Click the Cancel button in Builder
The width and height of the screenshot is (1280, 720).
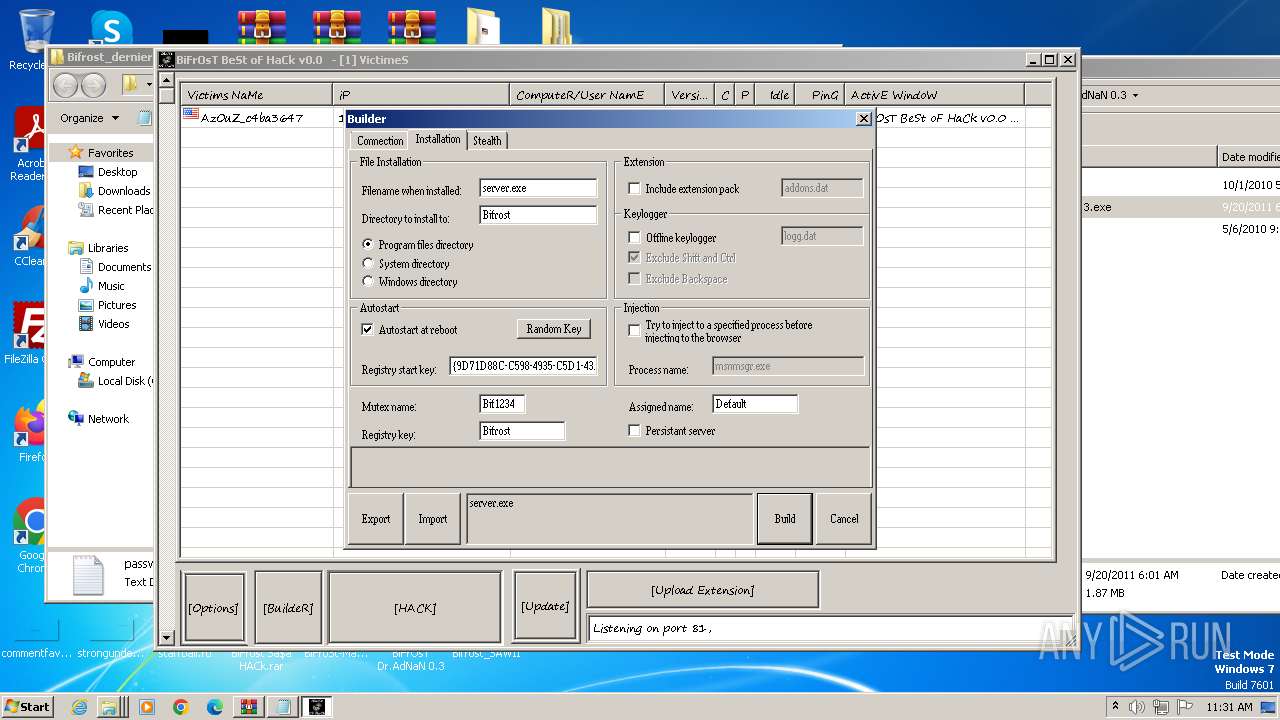844,518
